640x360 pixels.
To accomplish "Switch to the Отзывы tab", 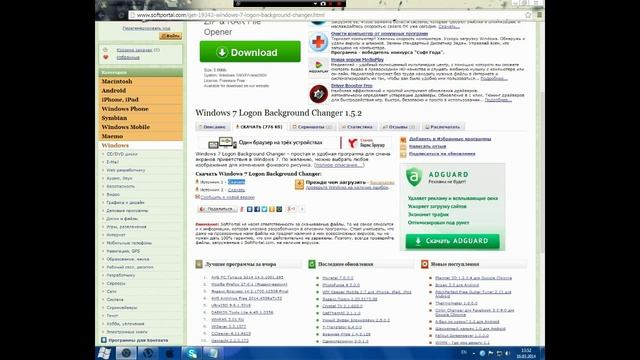I will pyautogui.click(x=399, y=127).
